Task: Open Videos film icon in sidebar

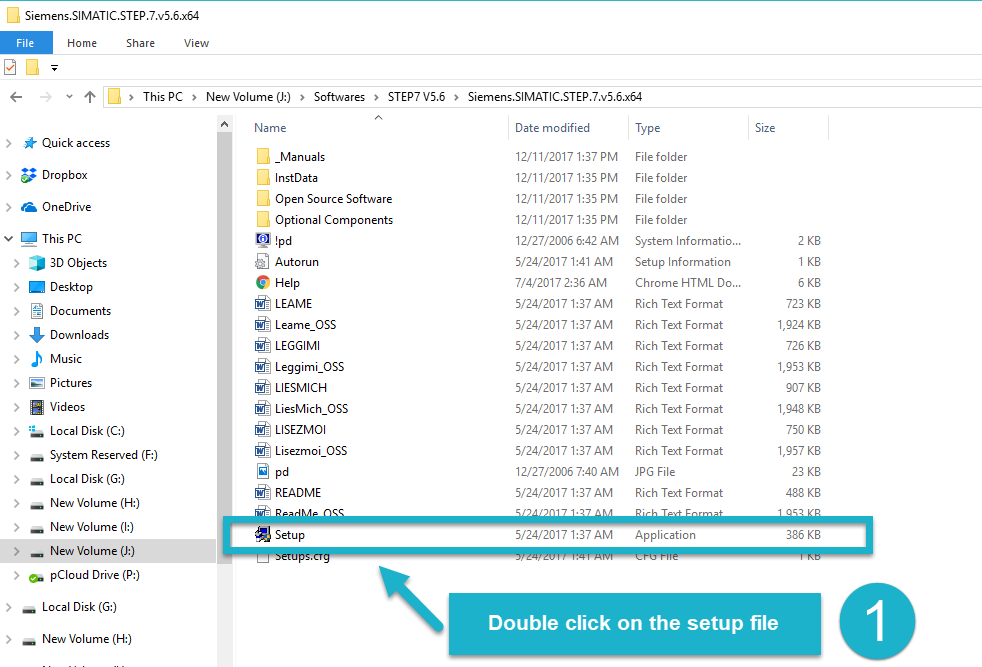Action: point(37,407)
